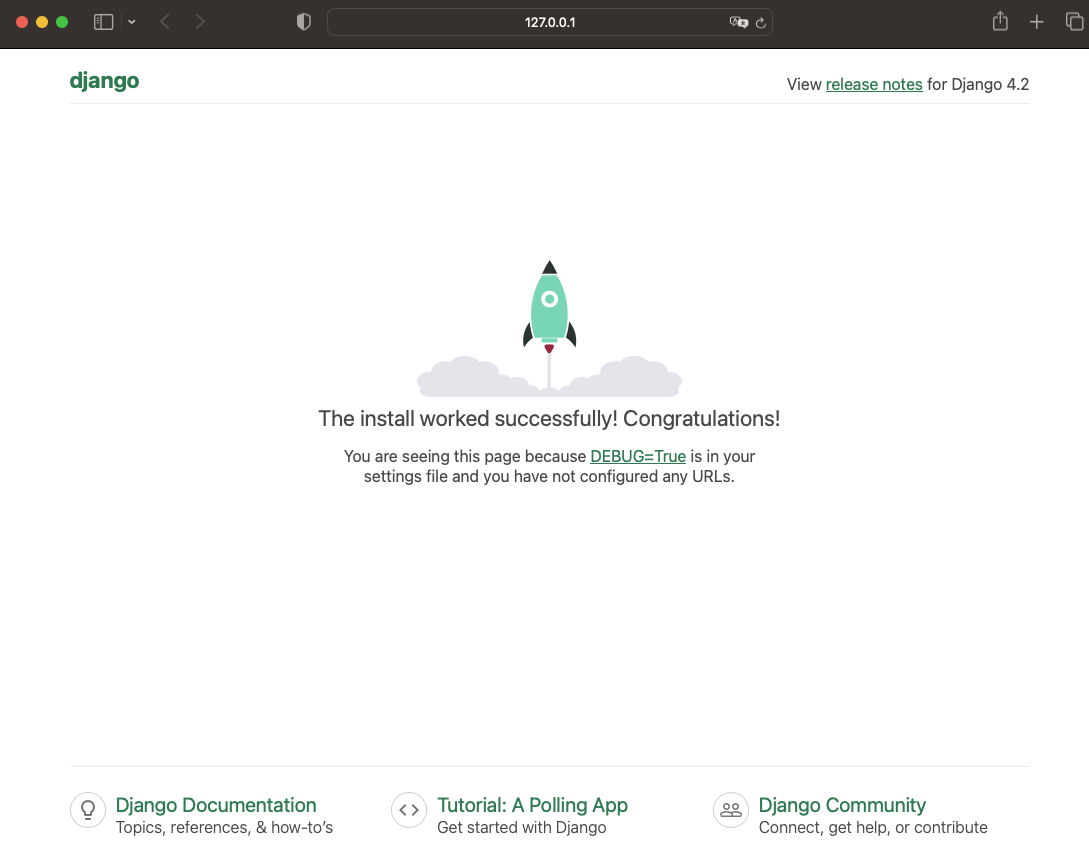The image size is (1089, 857).
Task: Click the people Community icon
Action: point(731,810)
